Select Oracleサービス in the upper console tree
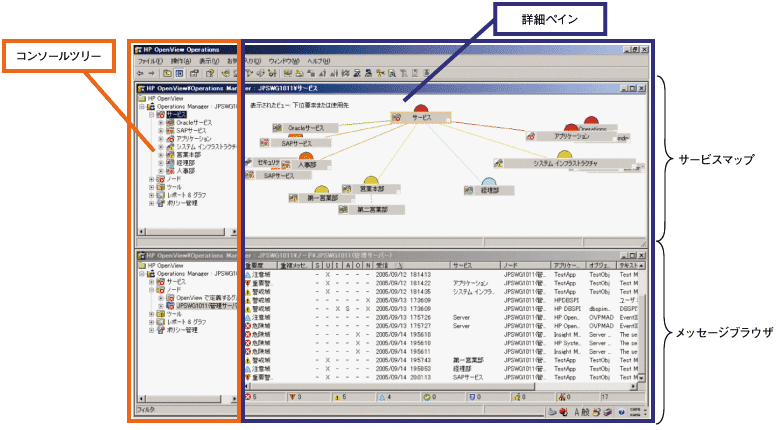The image size is (780, 430). (194, 122)
